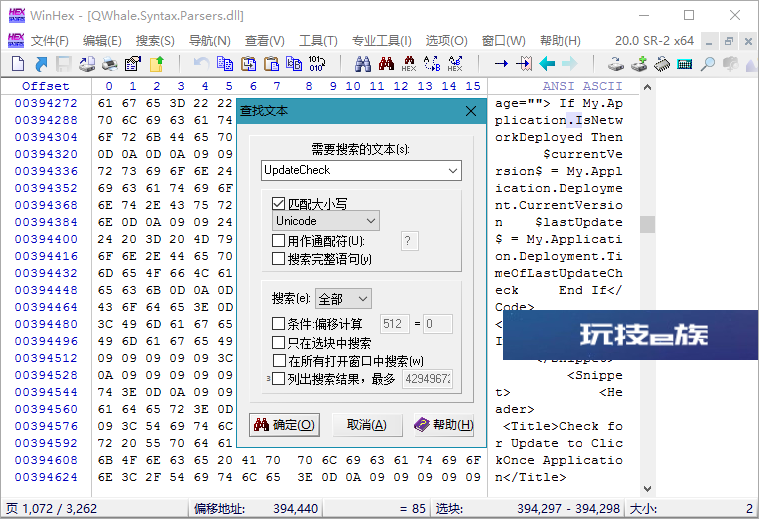Confirm search with 确定(O) button
This screenshot has width=759, height=519.
tap(285, 425)
